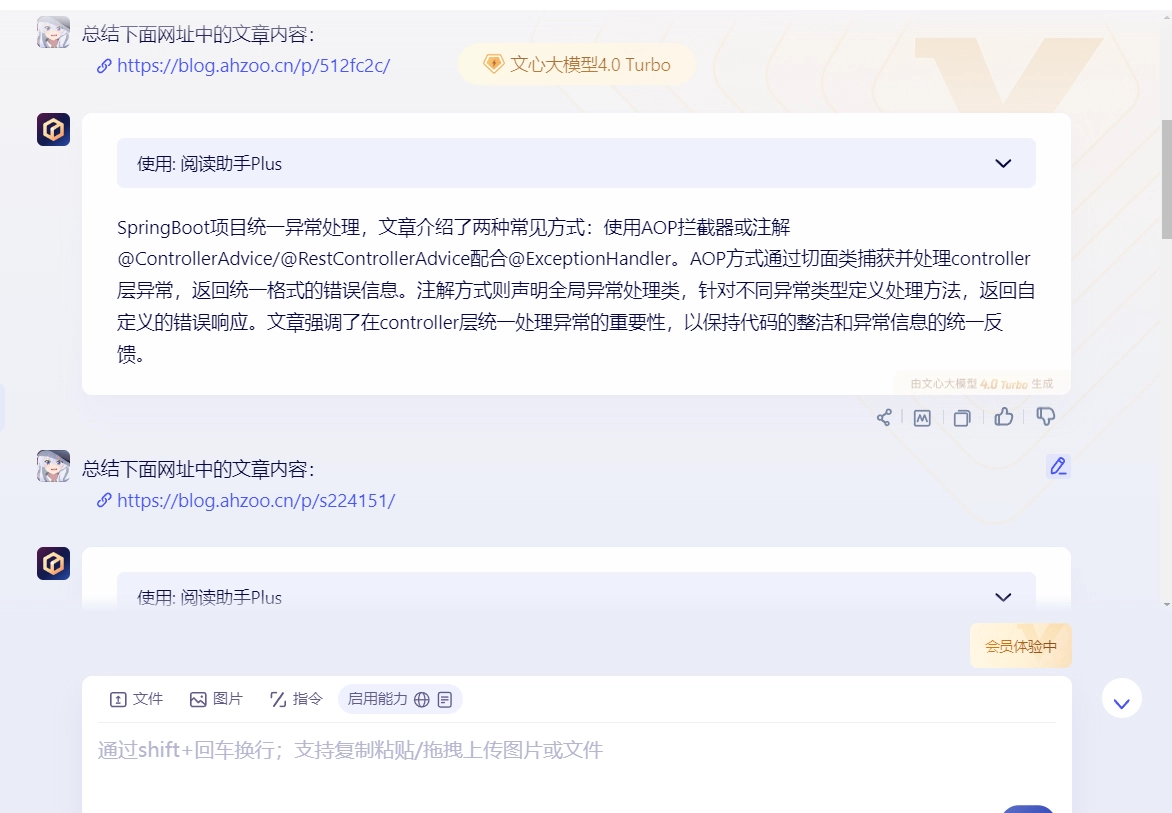Click the user avatar beside the first question
The image size is (1172, 813).
pos(54,33)
